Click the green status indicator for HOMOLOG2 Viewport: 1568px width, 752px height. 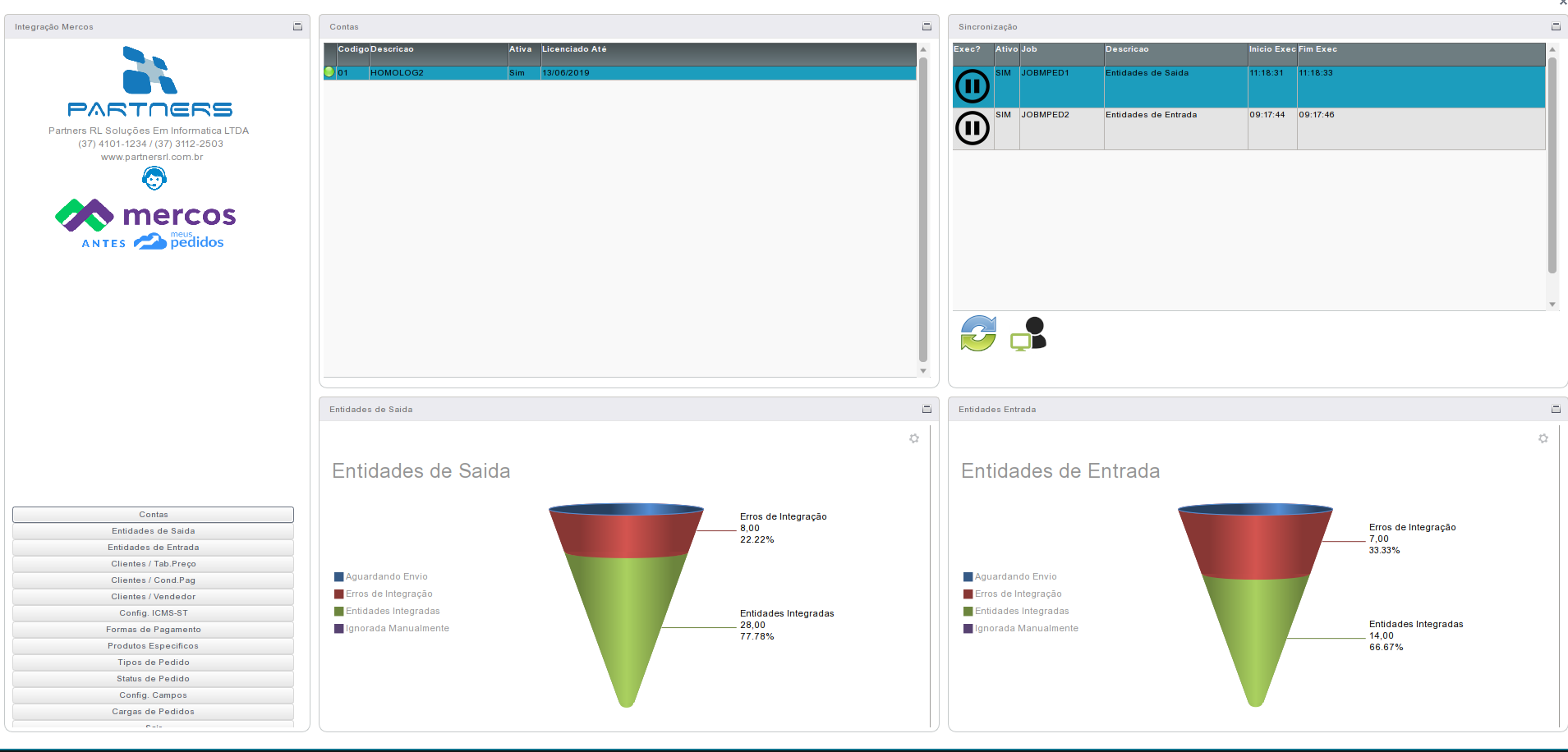point(329,72)
